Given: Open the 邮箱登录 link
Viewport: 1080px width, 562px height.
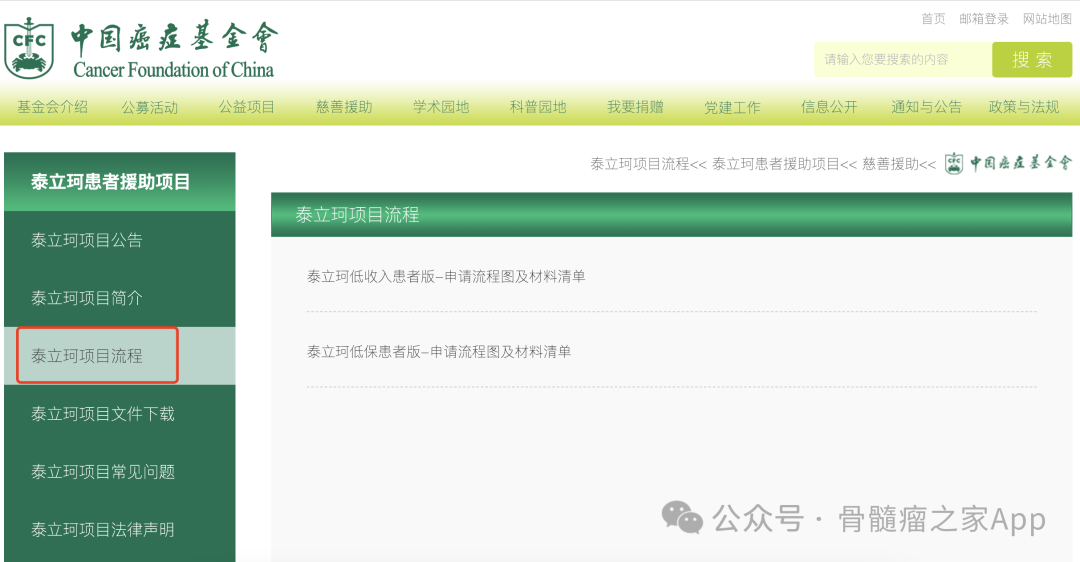Looking at the screenshot, I should pyautogui.click(x=984, y=19).
